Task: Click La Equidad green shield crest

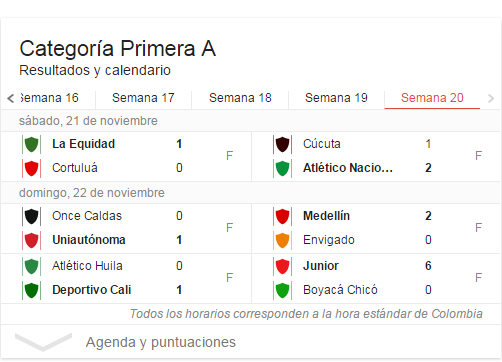Action: click(x=32, y=144)
